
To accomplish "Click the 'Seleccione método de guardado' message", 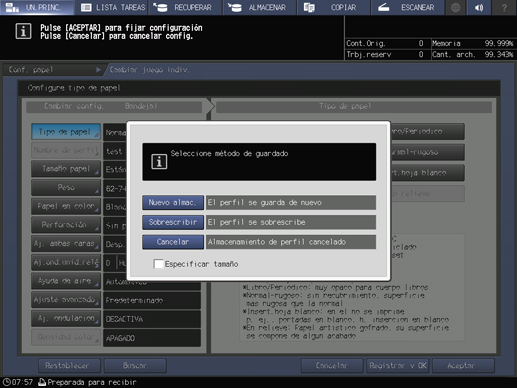I will [x=229, y=154].
